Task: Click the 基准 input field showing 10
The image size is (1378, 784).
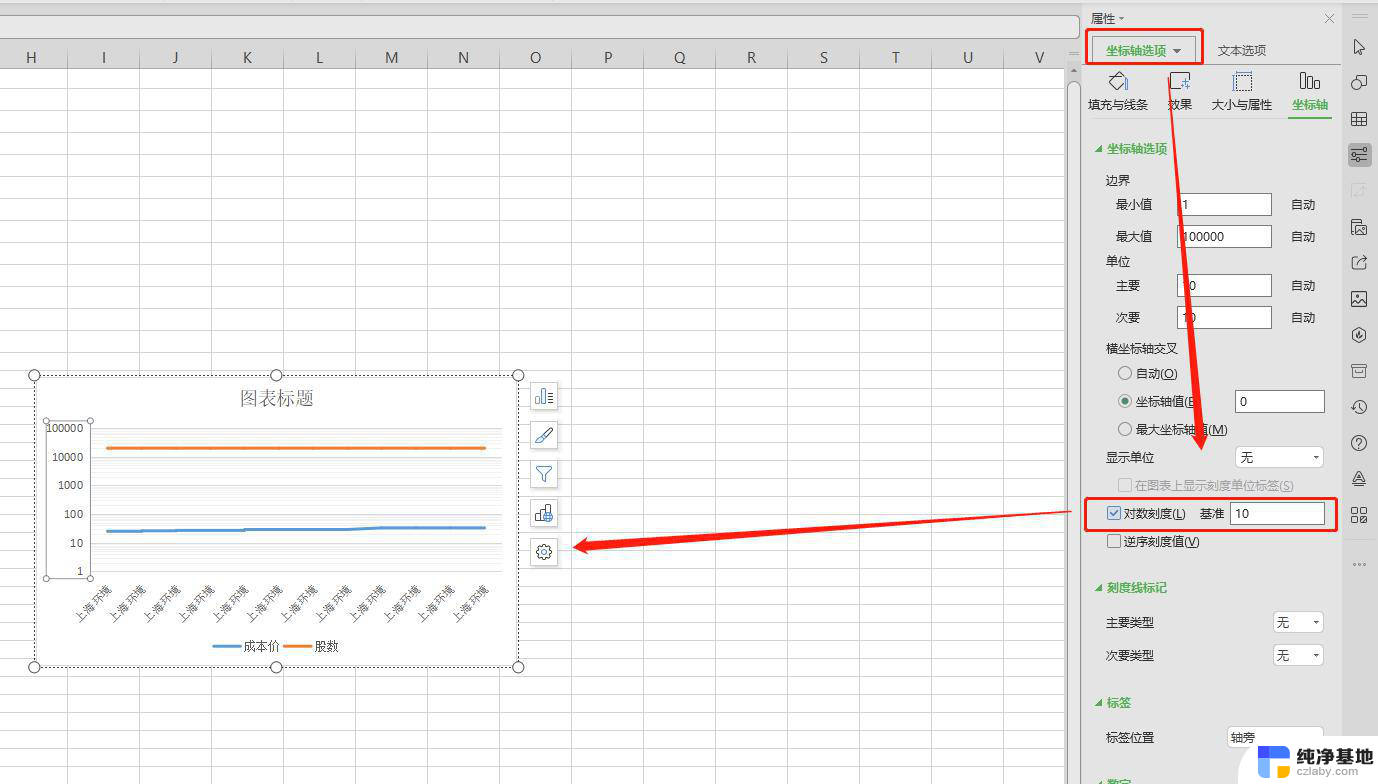Action: [x=1278, y=513]
